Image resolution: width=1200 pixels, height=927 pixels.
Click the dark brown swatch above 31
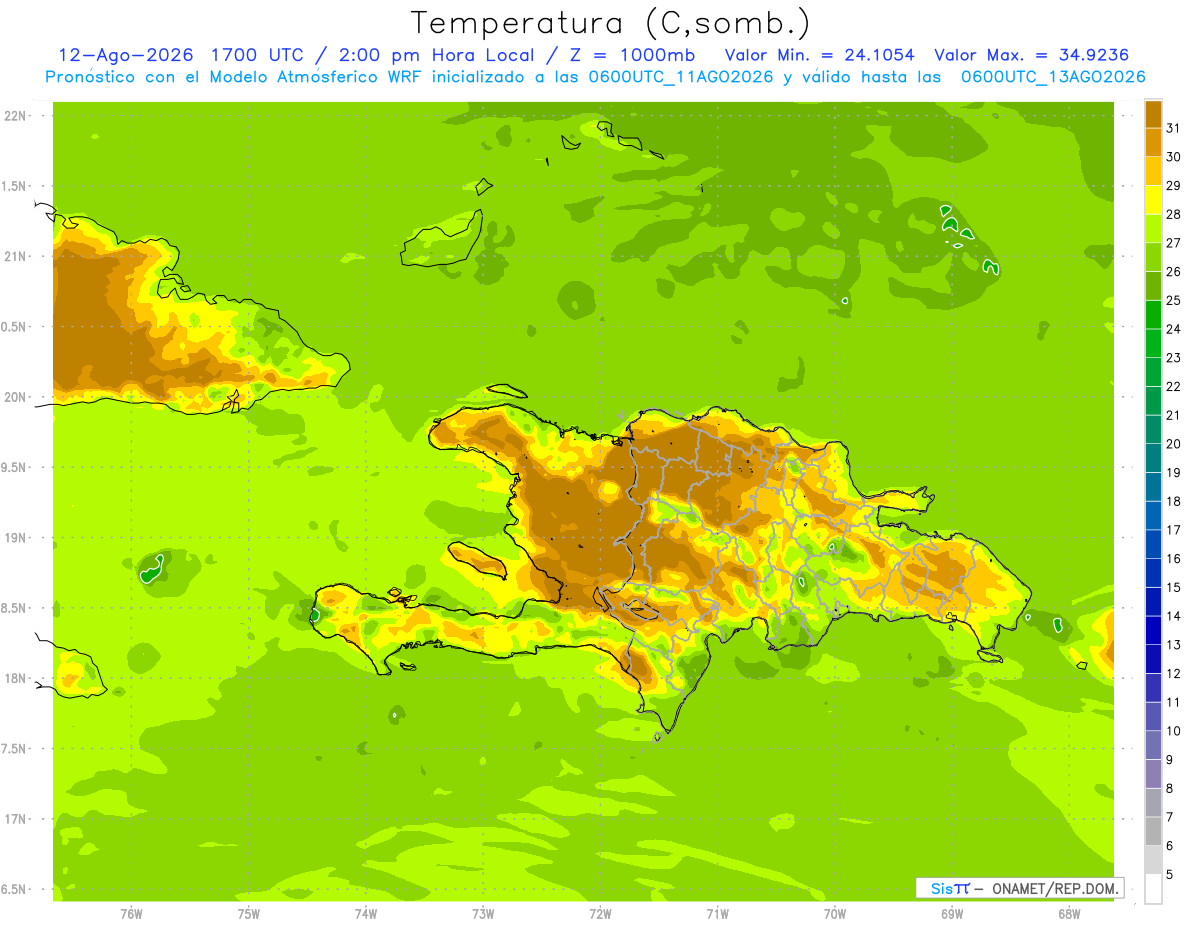click(x=1153, y=114)
